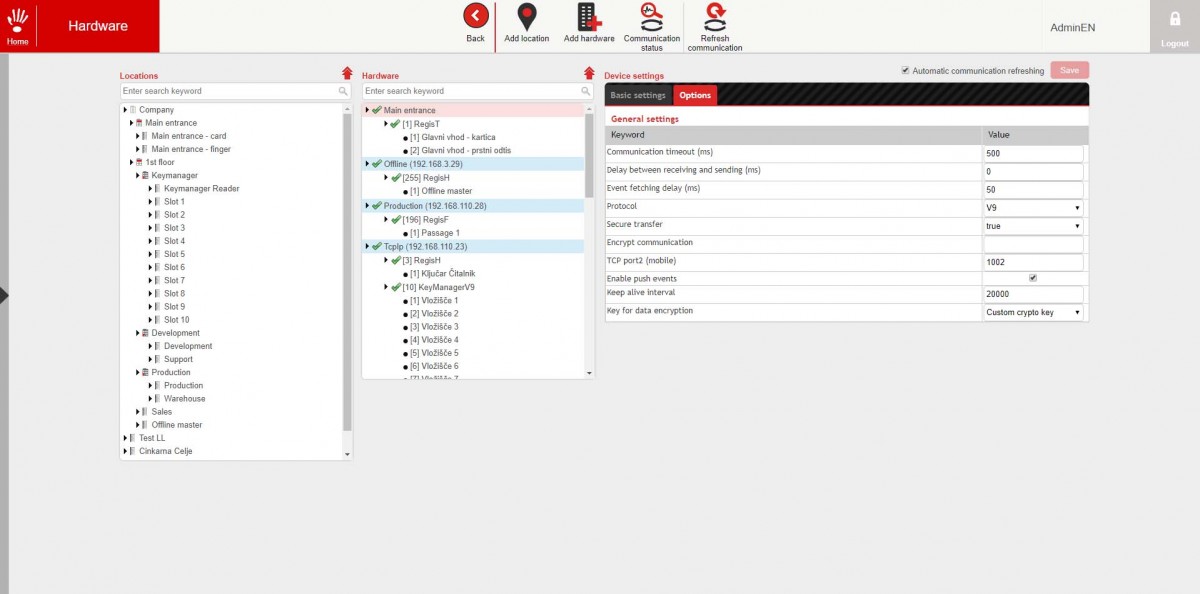Click red up arrow above Hardware panel
Image resolution: width=1200 pixels, height=594 pixels.
point(589,73)
